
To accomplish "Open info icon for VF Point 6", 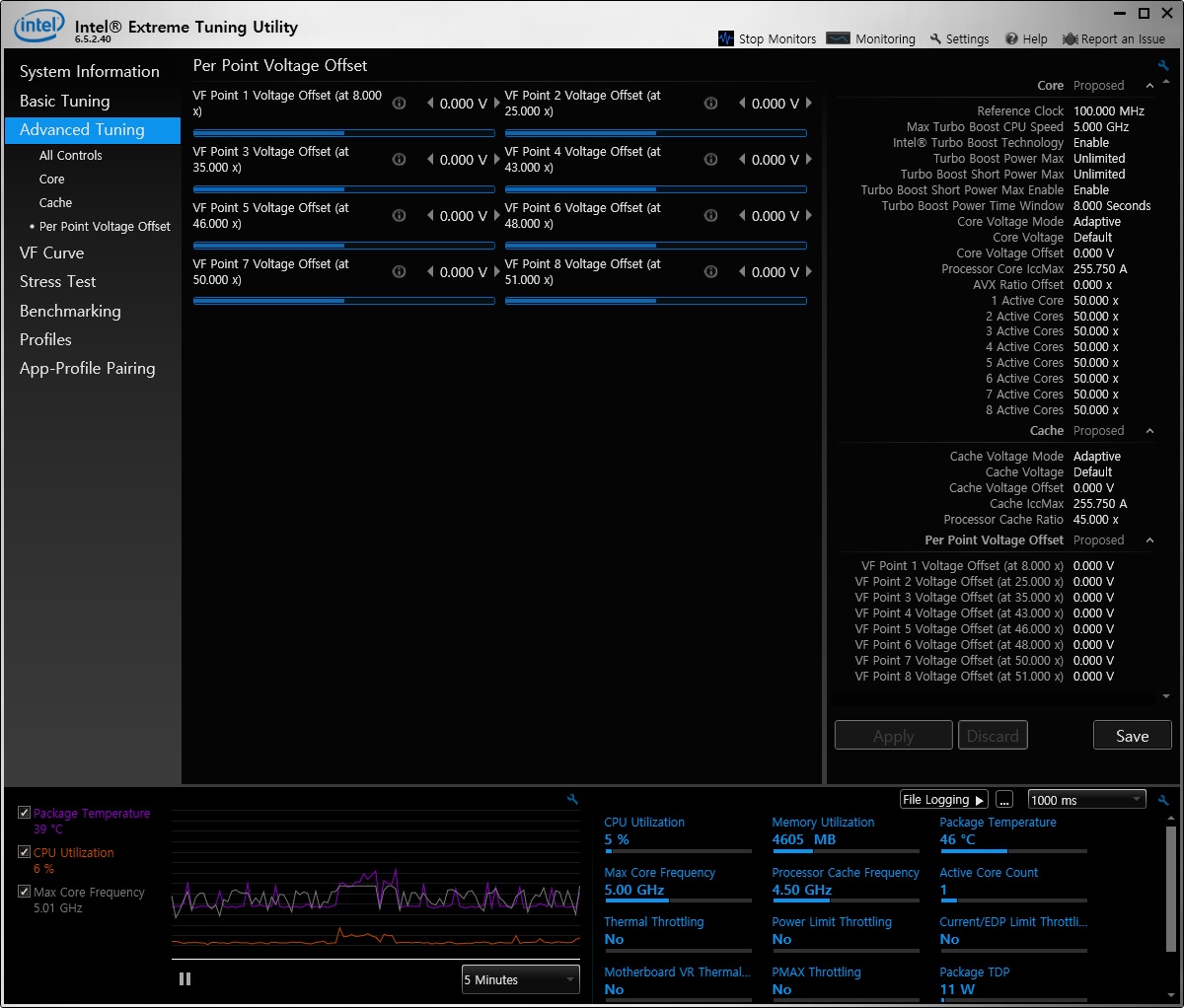I will point(710,215).
